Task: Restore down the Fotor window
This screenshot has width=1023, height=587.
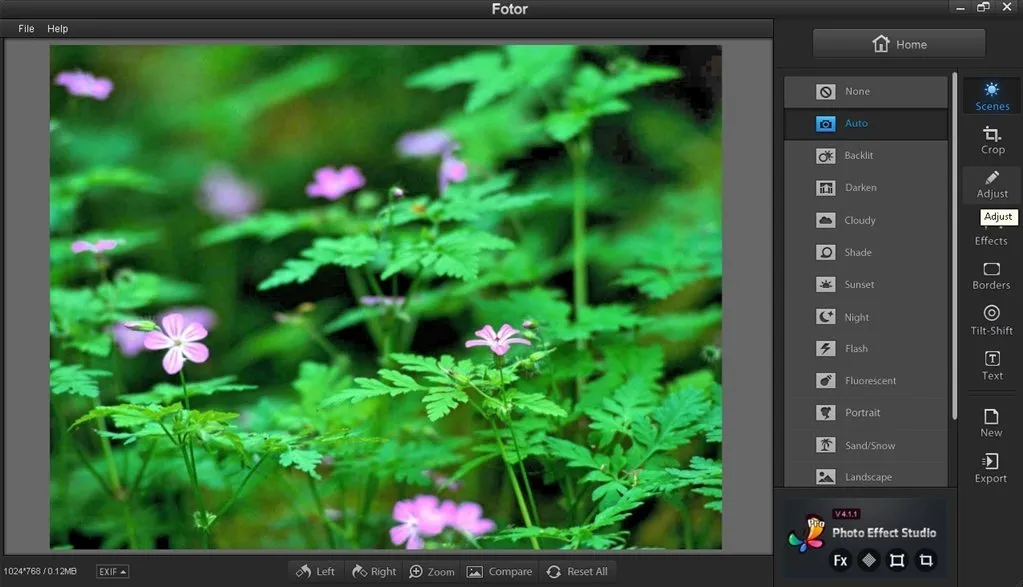Action: (983, 7)
